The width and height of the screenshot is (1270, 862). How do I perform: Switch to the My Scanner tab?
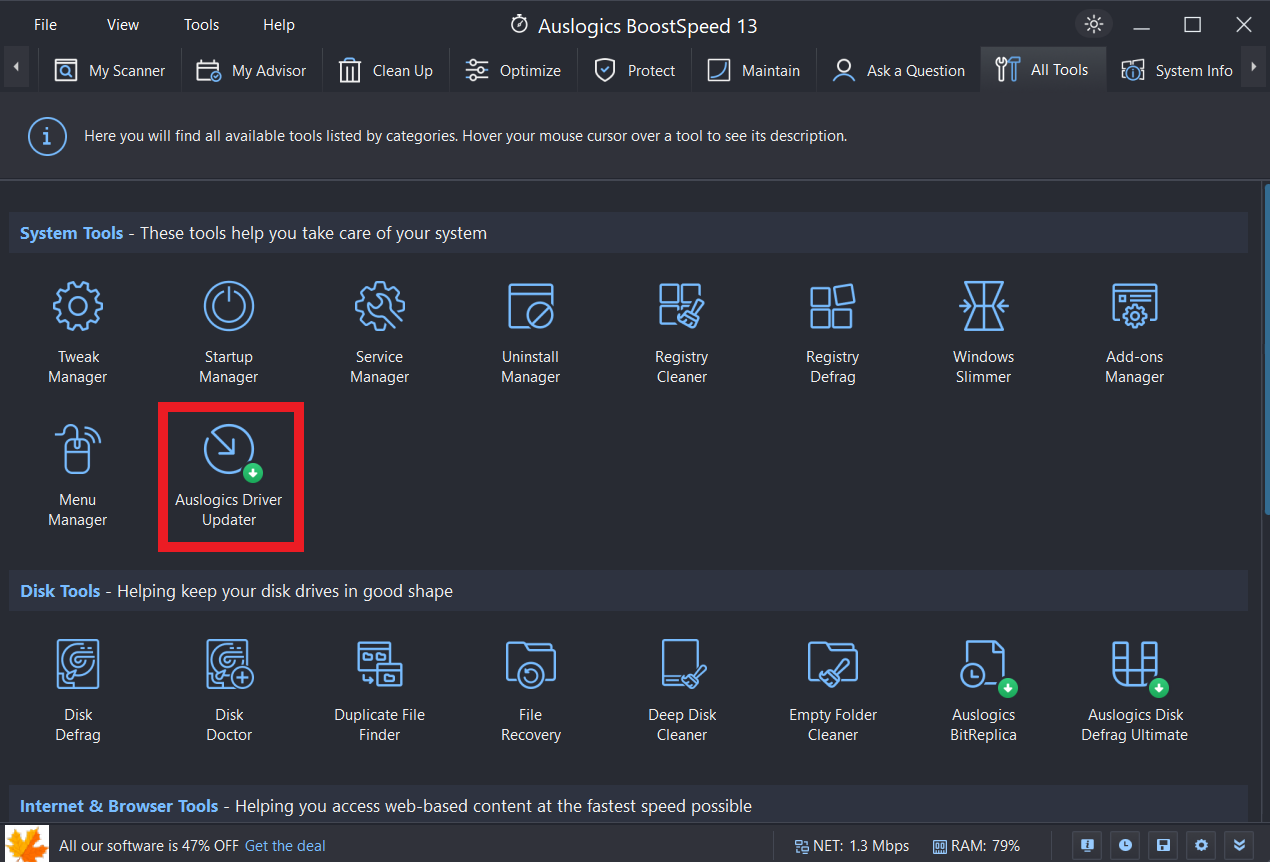109,70
